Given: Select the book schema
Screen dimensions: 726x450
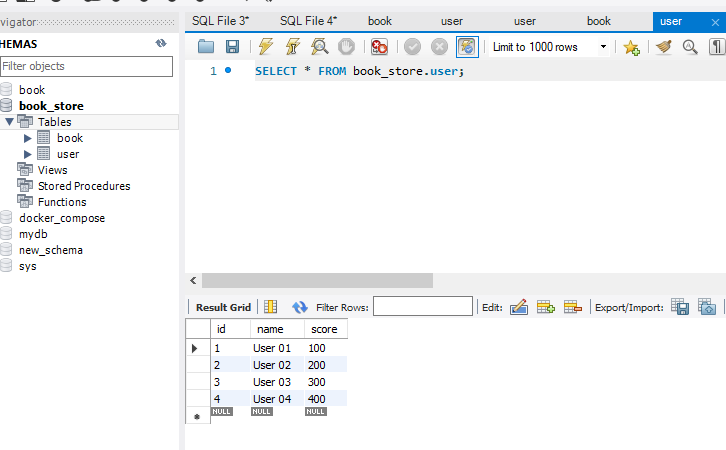Looking at the screenshot, I should tap(31, 90).
